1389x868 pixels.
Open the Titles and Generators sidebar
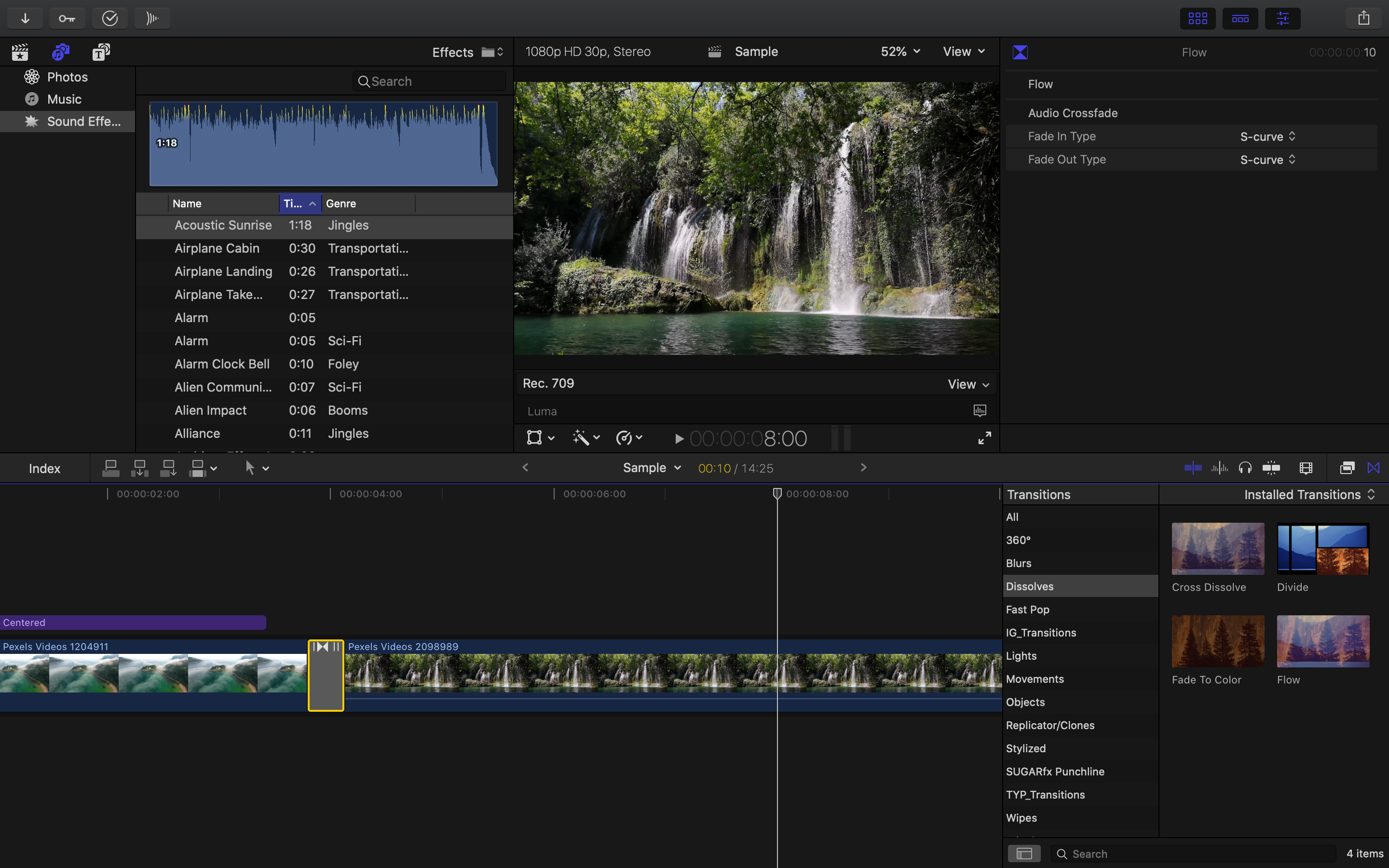click(101, 52)
